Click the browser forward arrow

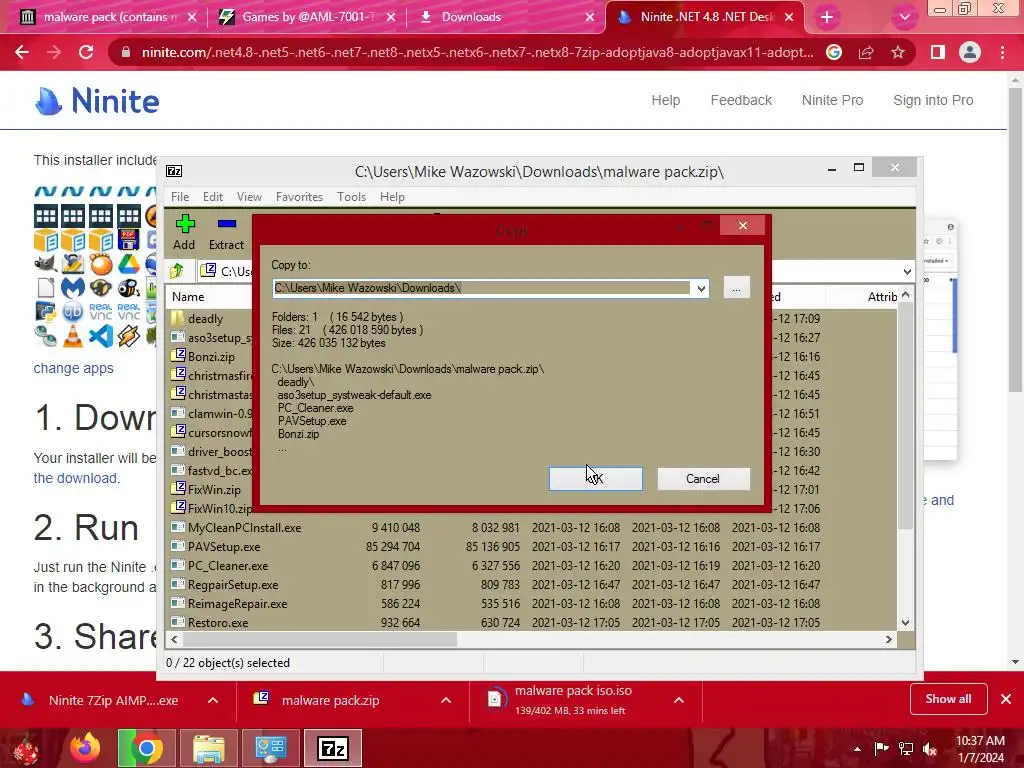[54, 52]
